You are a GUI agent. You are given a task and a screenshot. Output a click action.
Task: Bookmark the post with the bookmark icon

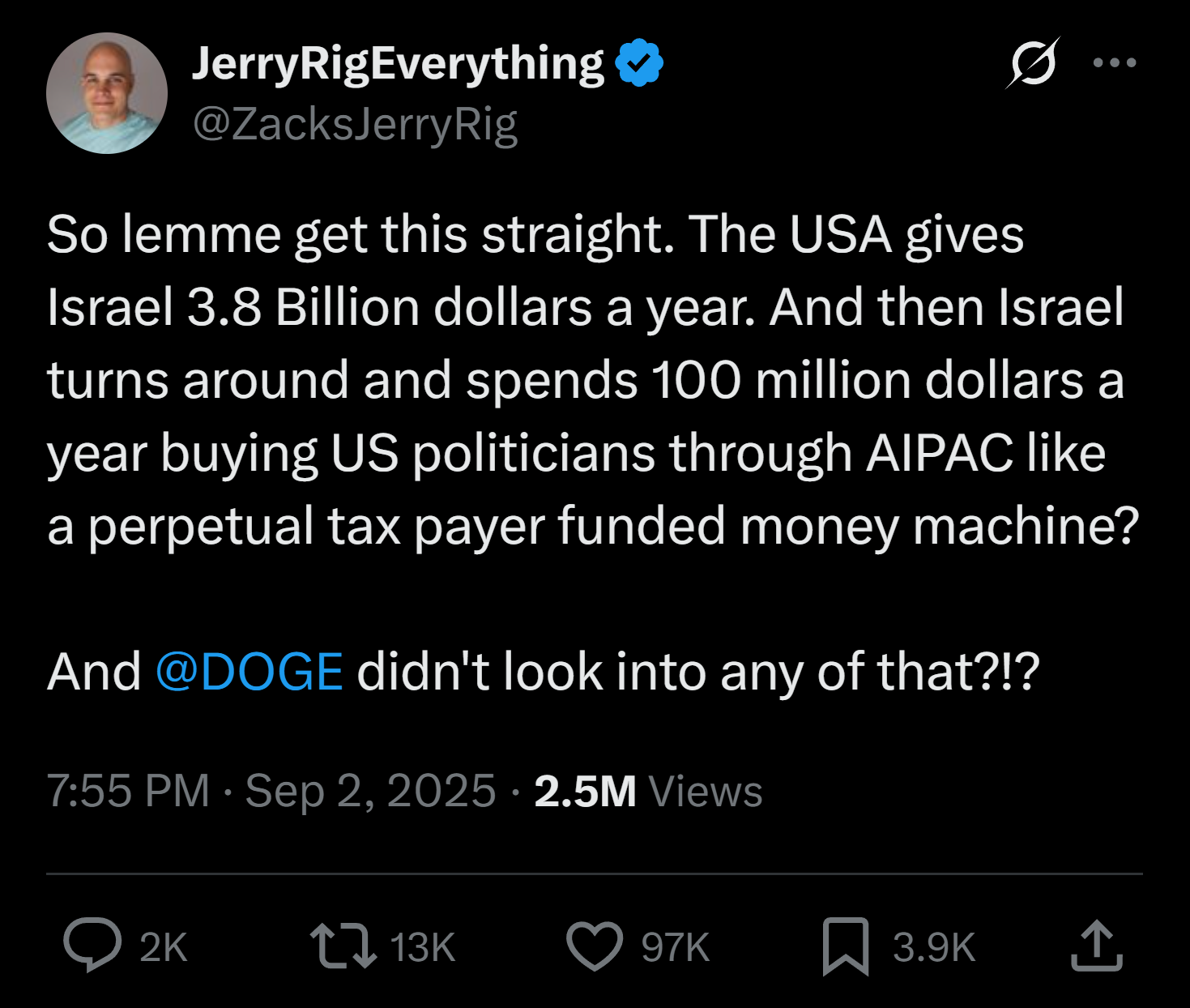(x=846, y=946)
